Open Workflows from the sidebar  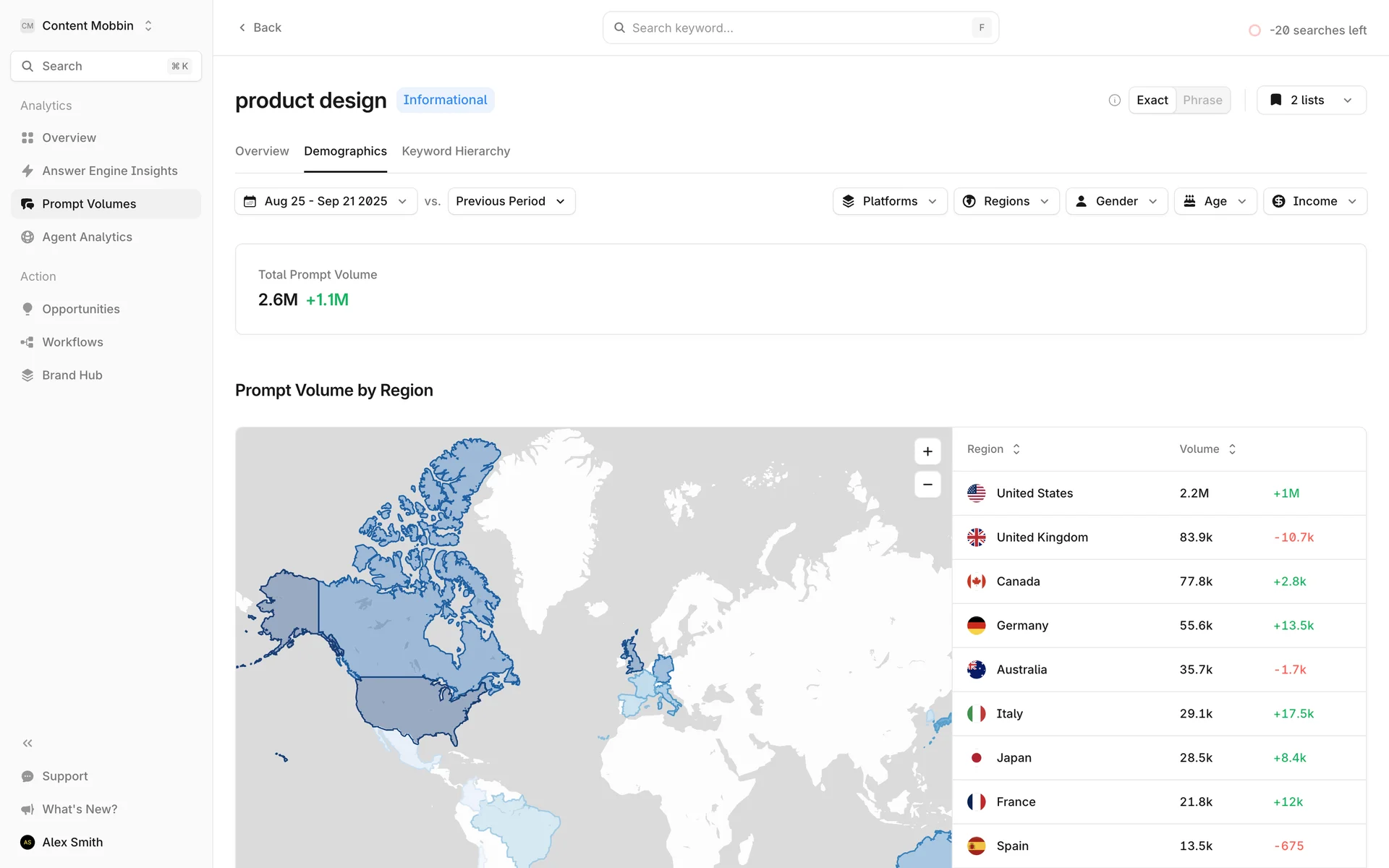(x=72, y=342)
